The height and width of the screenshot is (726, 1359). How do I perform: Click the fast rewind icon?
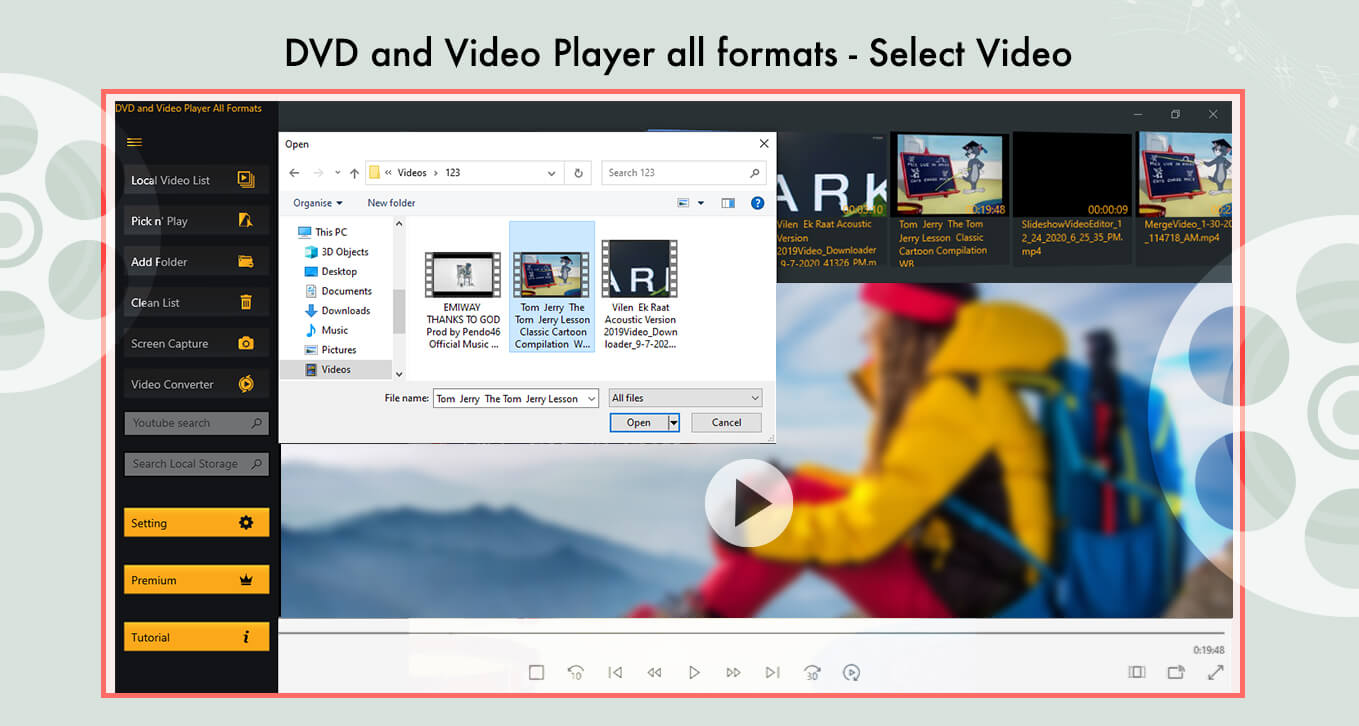(x=654, y=673)
